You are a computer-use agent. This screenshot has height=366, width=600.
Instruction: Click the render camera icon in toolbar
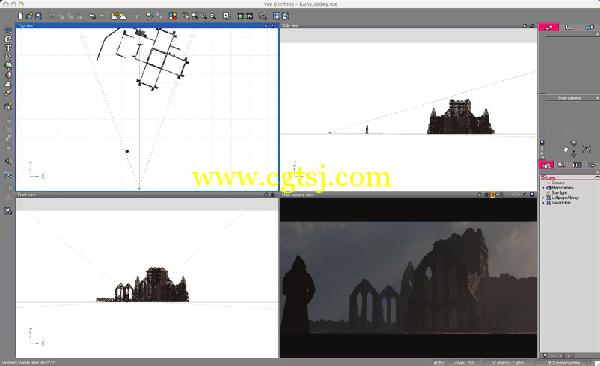tap(262, 16)
